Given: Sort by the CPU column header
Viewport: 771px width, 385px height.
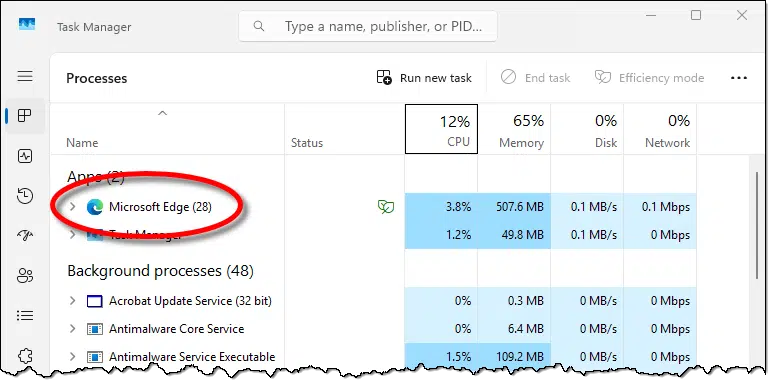Looking at the screenshot, I should pos(441,129).
